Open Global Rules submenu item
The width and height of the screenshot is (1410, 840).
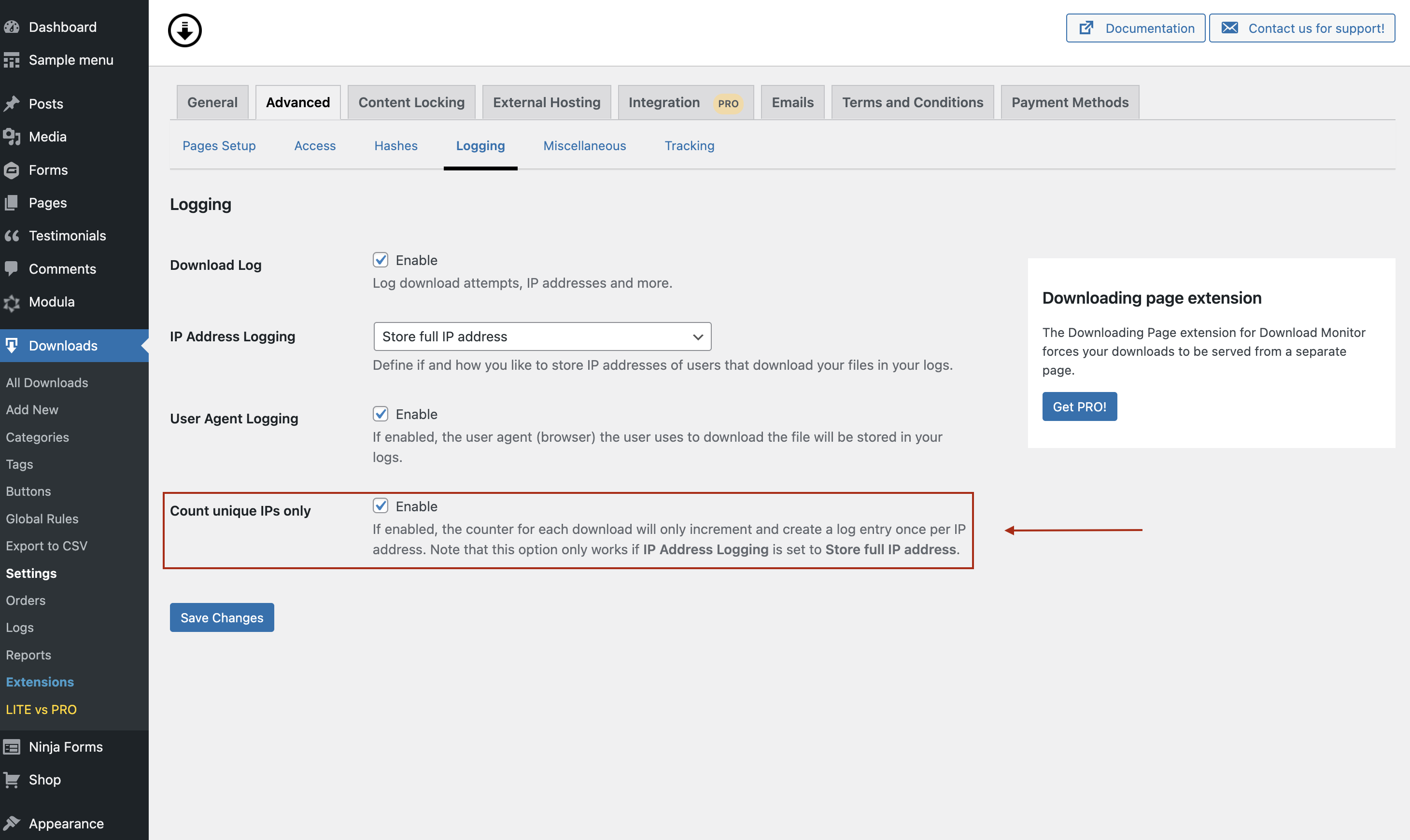point(42,518)
